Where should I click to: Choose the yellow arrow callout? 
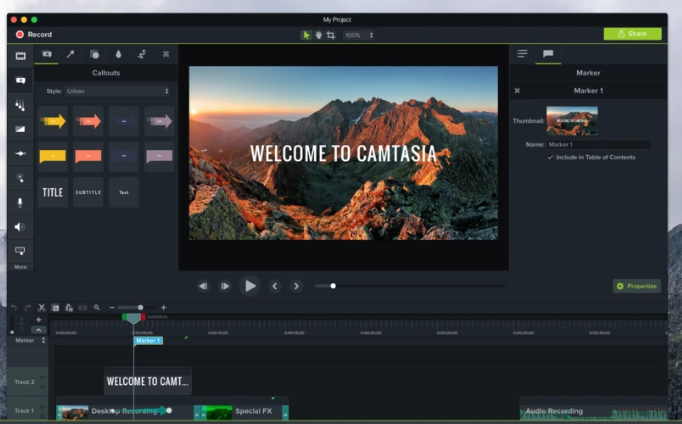(x=53, y=121)
